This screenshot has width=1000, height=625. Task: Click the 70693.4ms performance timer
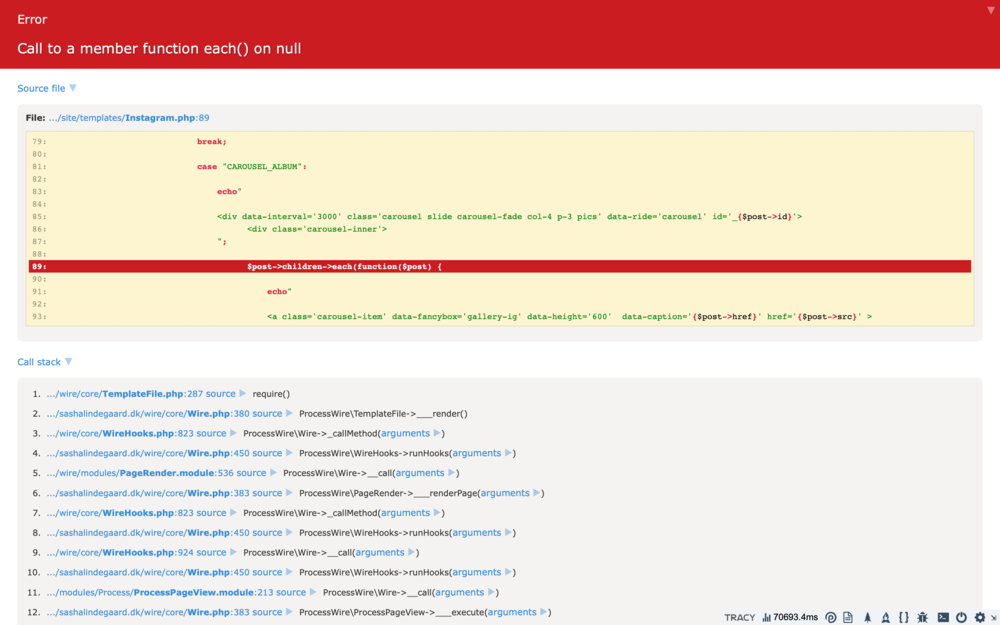tap(789, 618)
